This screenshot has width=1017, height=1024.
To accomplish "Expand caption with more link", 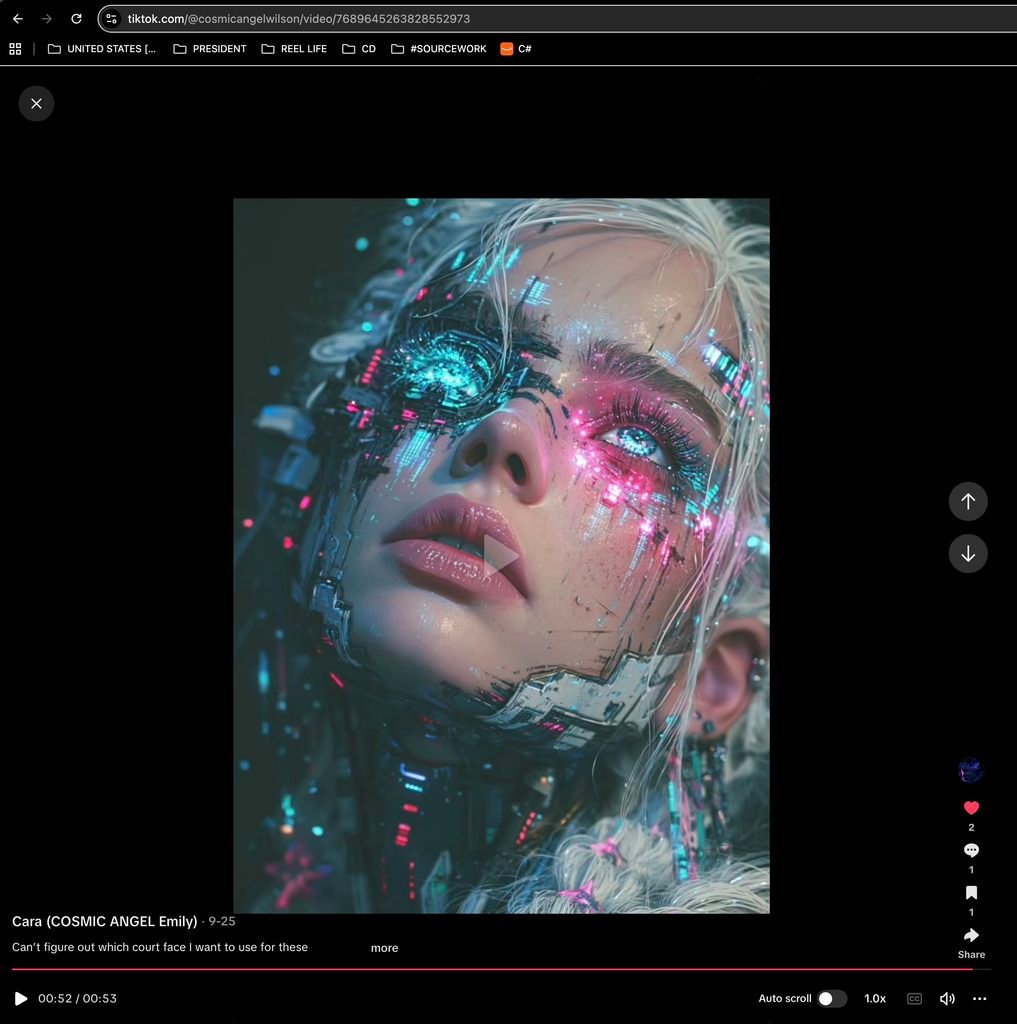I will 384,948.
